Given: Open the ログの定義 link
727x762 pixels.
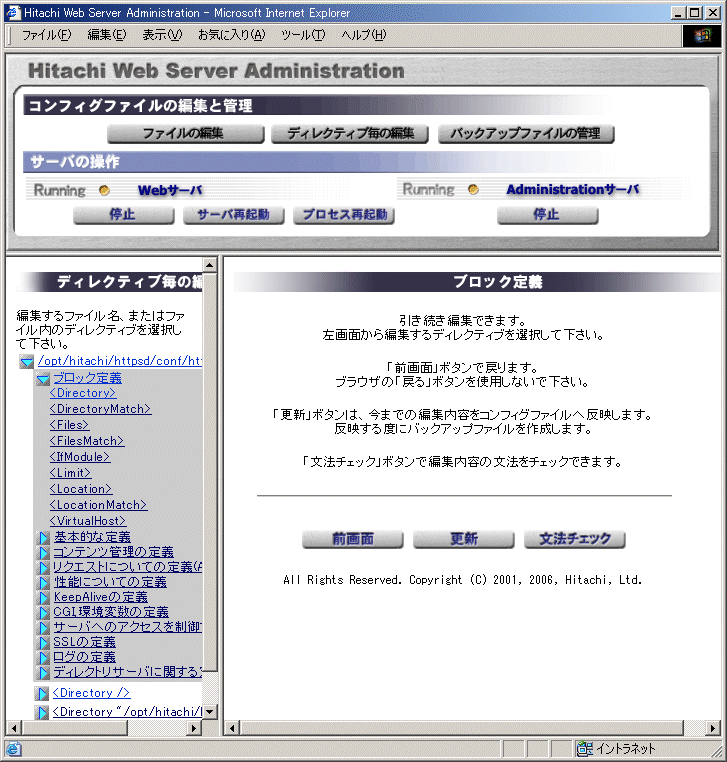Looking at the screenshot, I should tap(85, 658).
